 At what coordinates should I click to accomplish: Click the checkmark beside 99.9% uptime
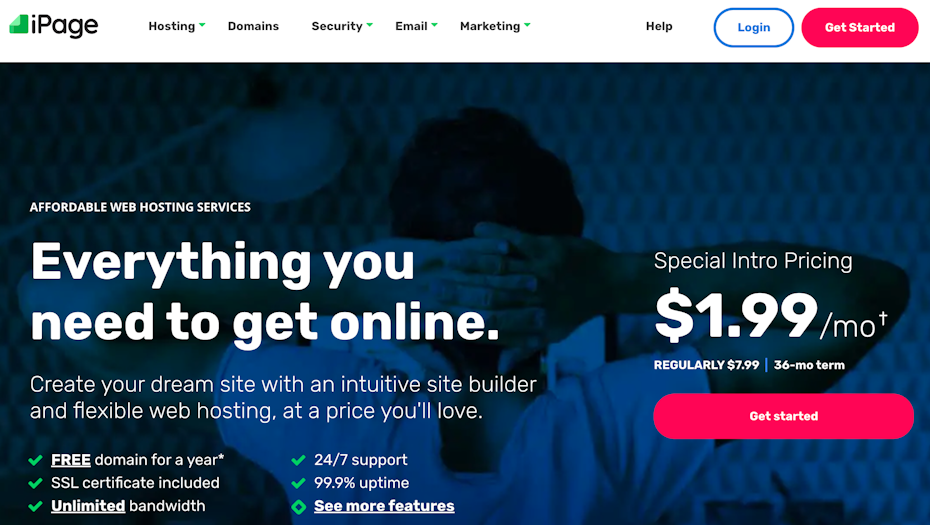click(298, 483)
